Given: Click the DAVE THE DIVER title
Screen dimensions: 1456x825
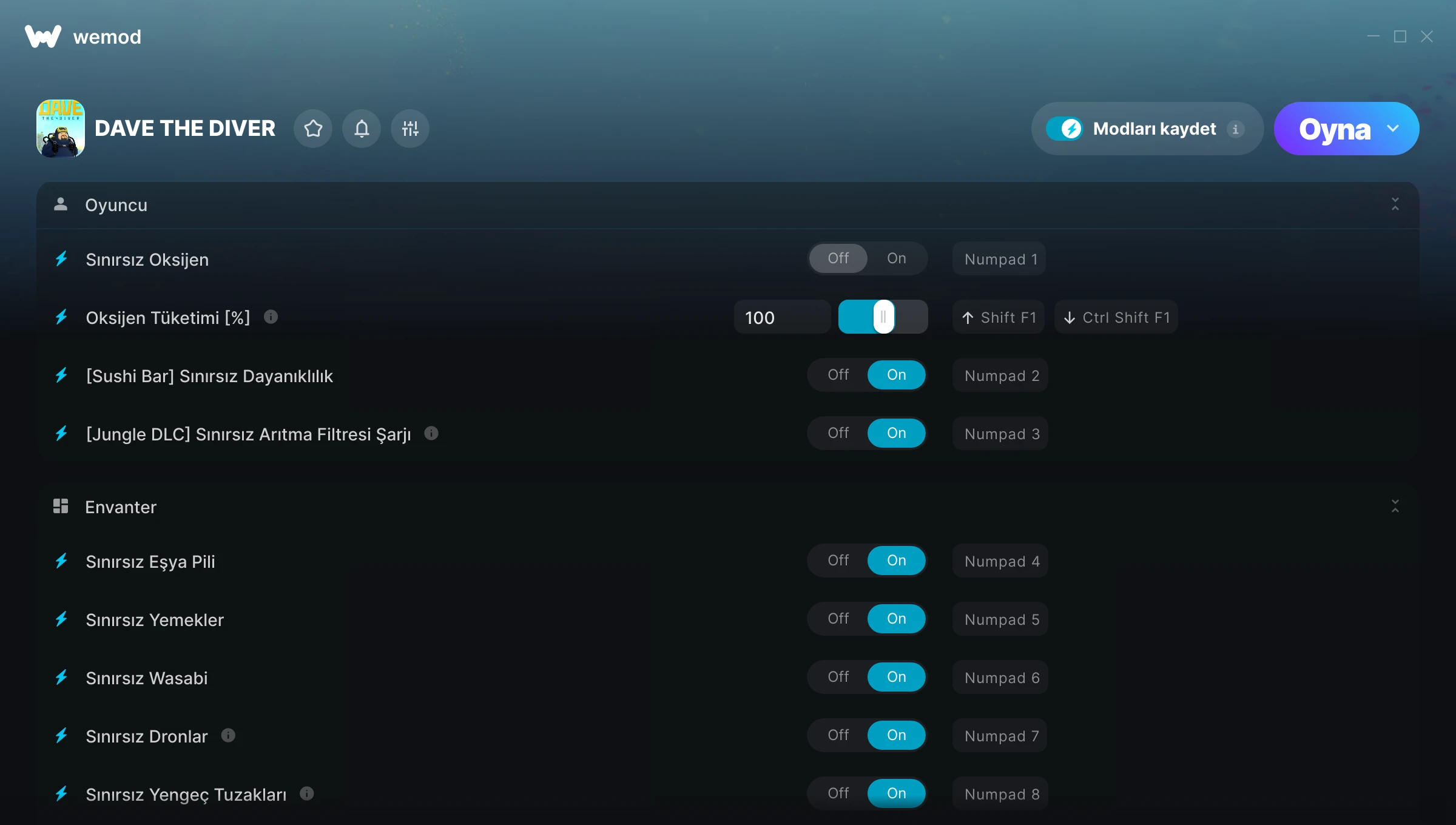Looking at the screenshot, I should click(185, 129).
